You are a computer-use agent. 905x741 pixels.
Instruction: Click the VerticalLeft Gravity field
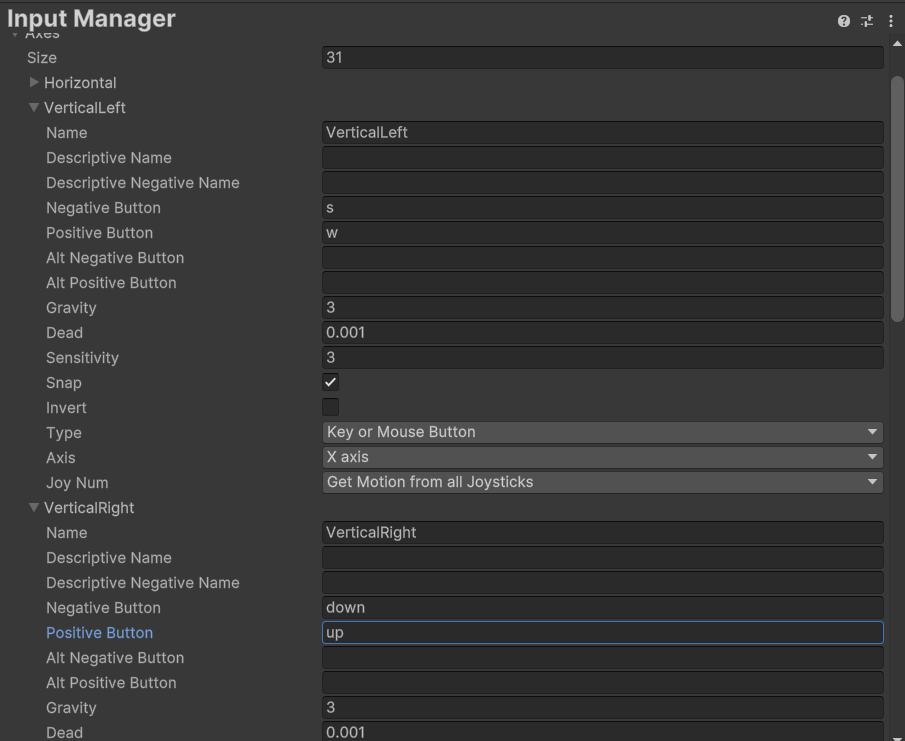click(603, 307)
